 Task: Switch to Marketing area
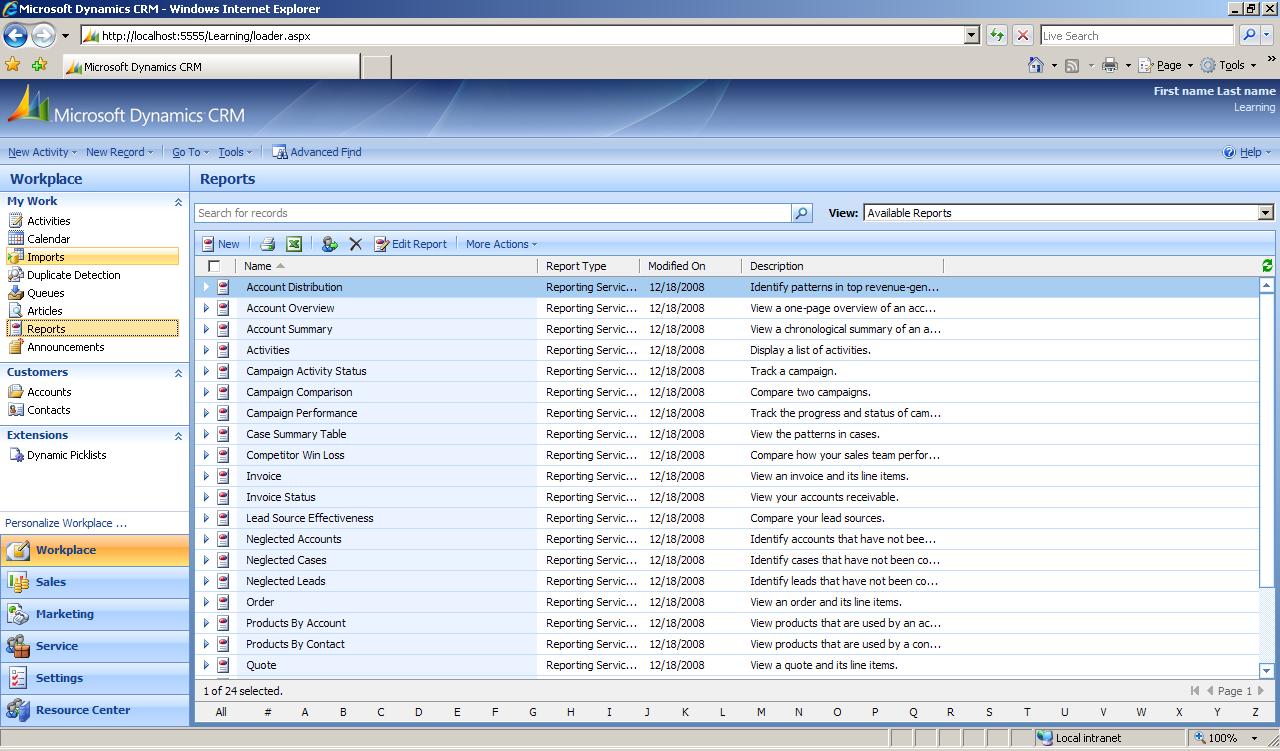point(94,614)
